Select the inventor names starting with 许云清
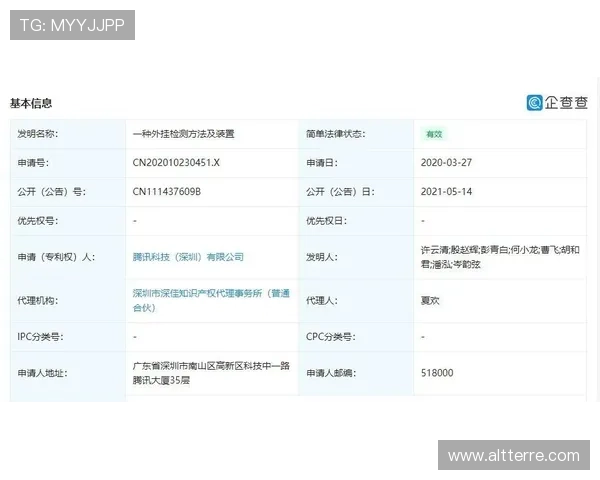This screenshot has height=480, width=600. point(500,257)
